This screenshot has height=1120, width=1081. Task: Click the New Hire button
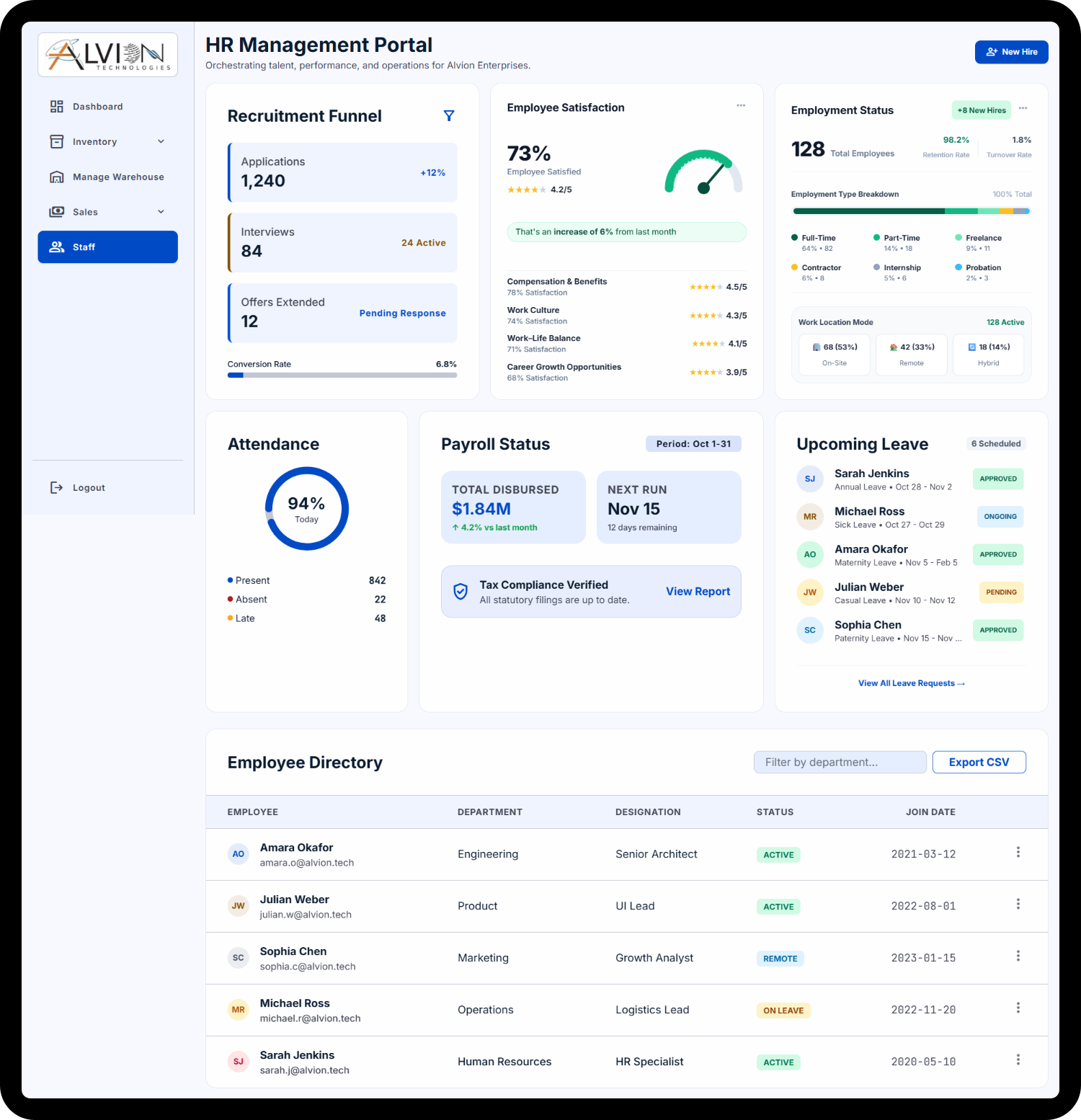click(x=1011, y=52)
